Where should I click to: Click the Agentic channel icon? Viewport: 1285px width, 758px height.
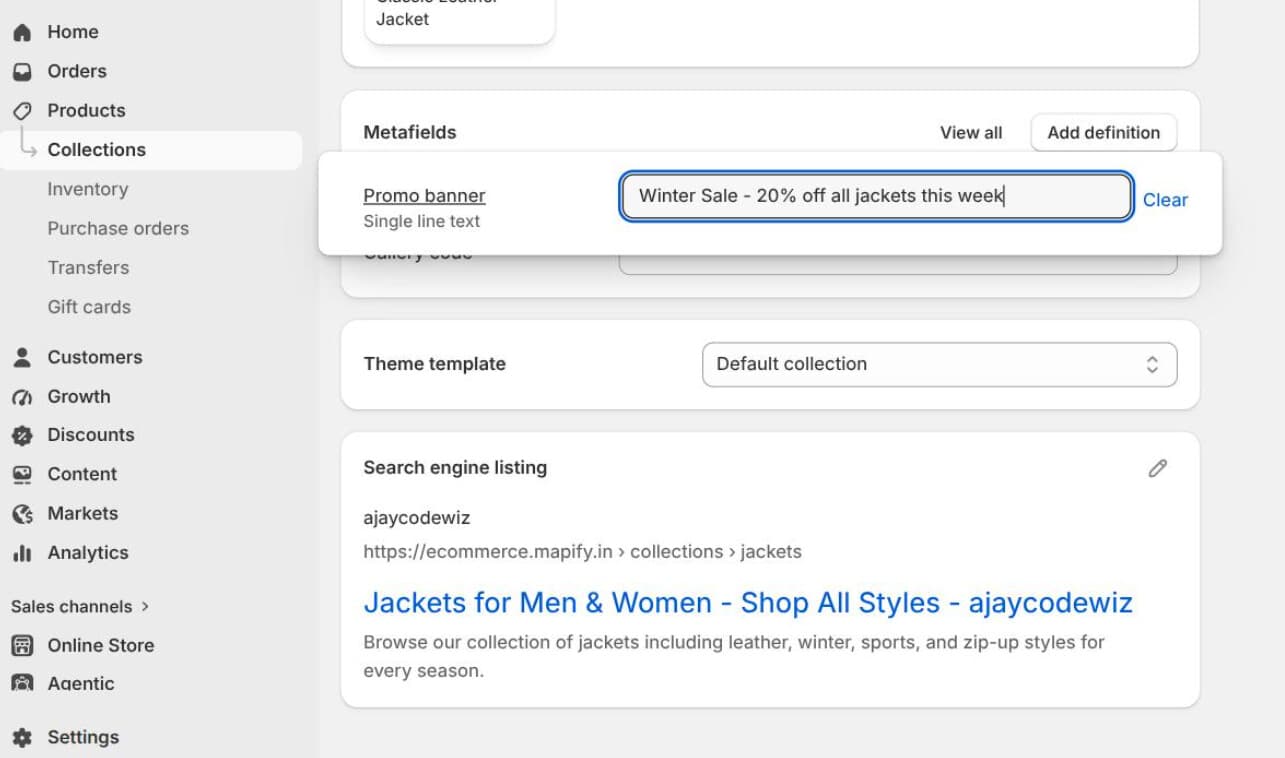point(22,683)
